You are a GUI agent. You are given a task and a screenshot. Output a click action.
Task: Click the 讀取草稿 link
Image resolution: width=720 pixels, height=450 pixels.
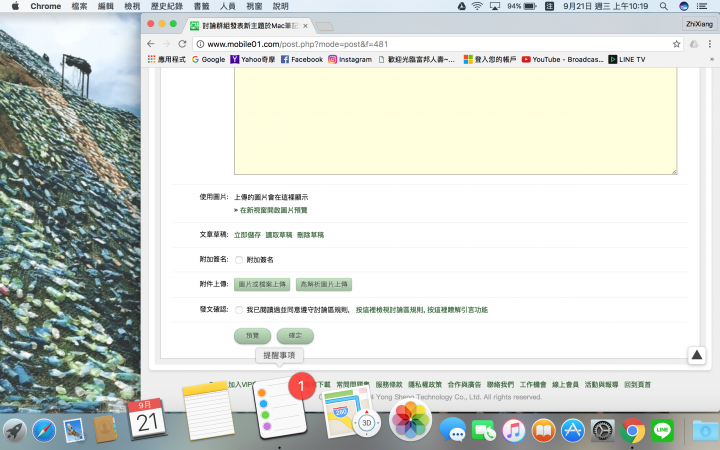click(279, 235)
